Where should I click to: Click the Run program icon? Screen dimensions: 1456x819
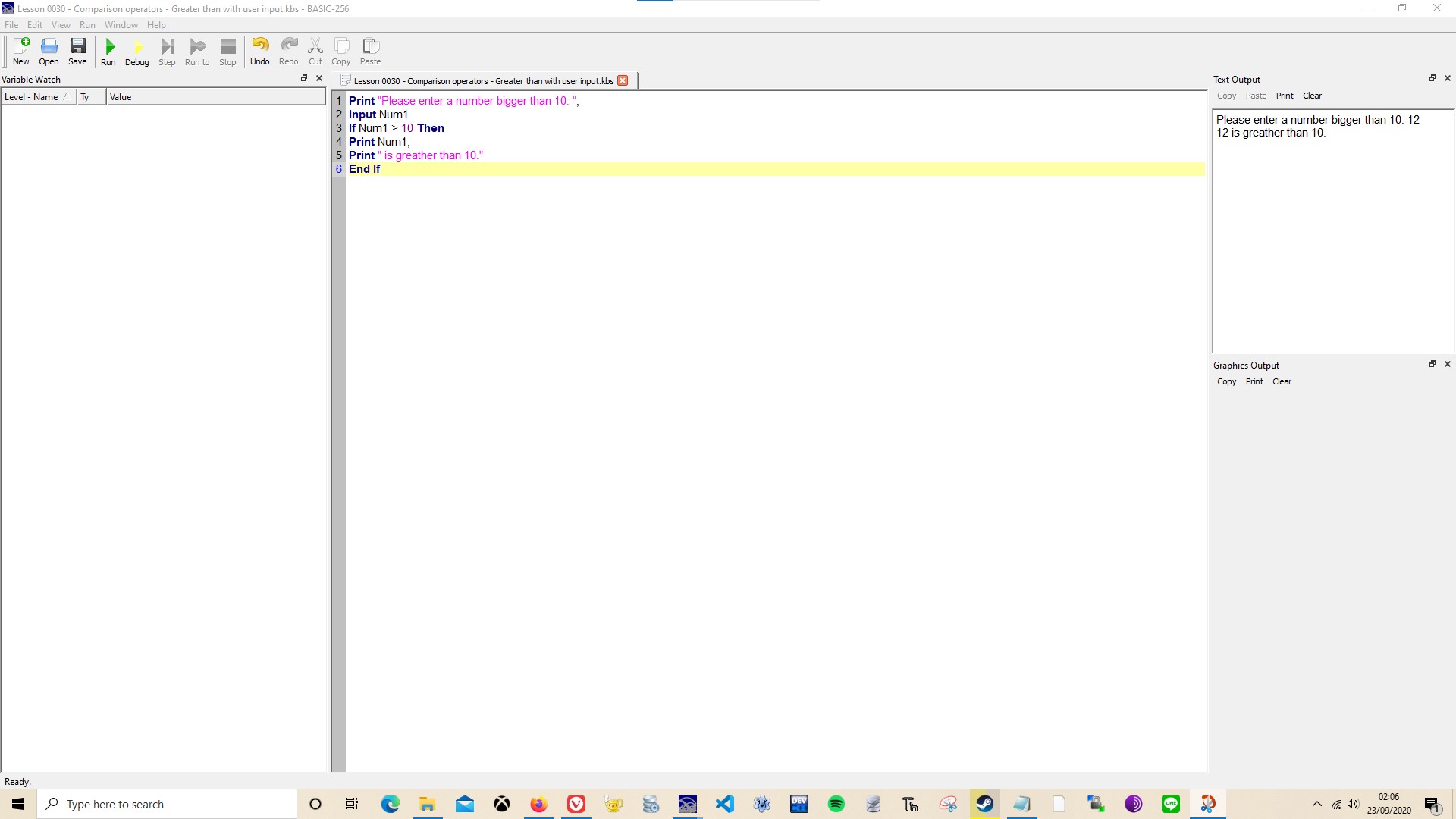[108, 52]
